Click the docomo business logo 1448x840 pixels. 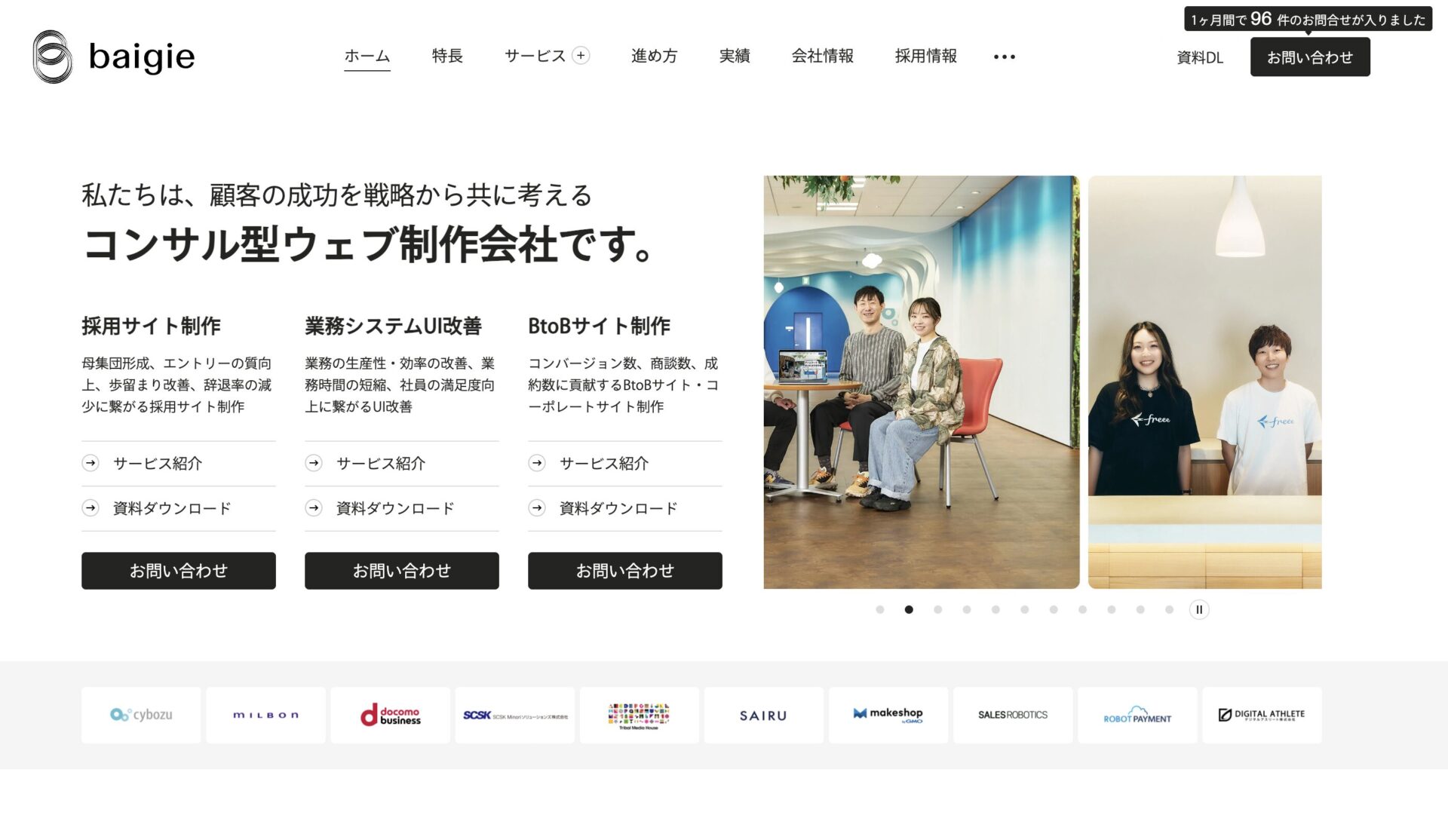(390, 715)
